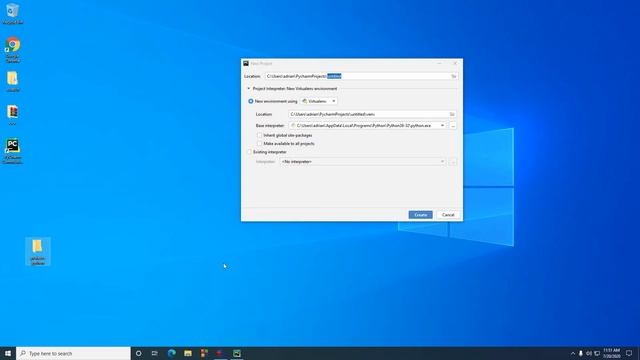Select highlighted folder on lower desktop

tap(38, 251)
